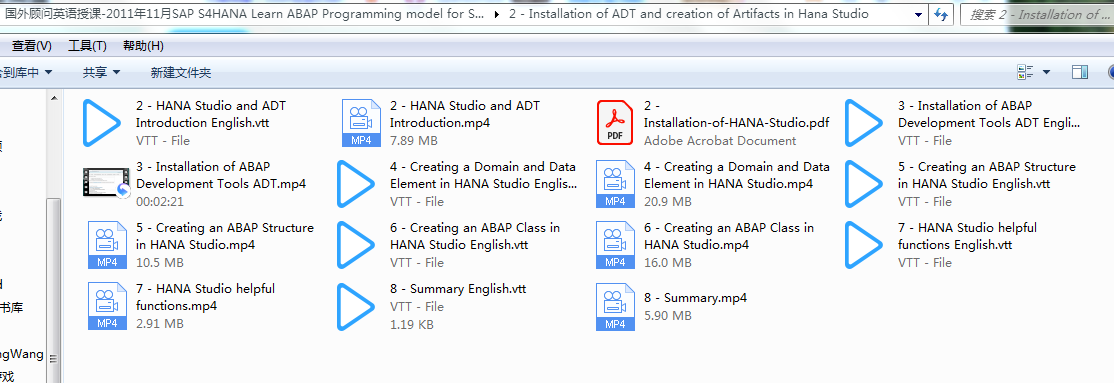Select the '2 - HANA Studio and ADT Introduction.mp4' icon
Screen dimensions: 1114x383
[361, 123]
